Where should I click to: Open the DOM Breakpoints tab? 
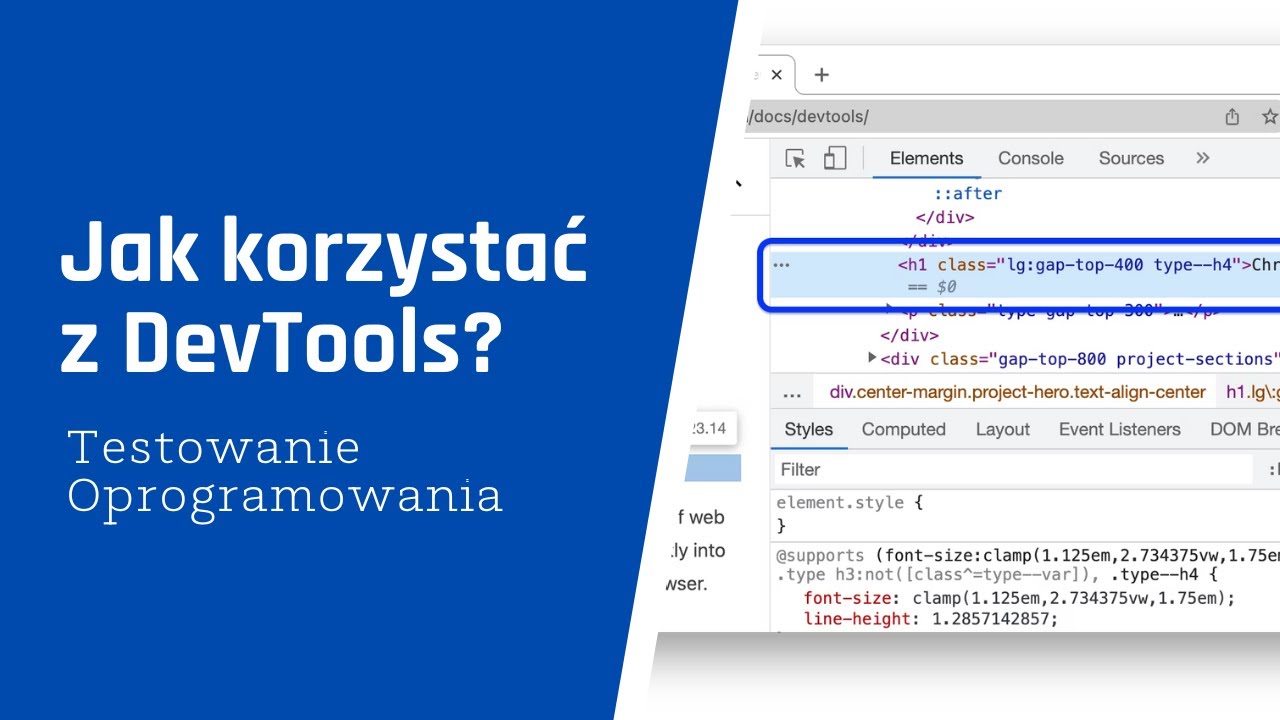[1245, 429]
